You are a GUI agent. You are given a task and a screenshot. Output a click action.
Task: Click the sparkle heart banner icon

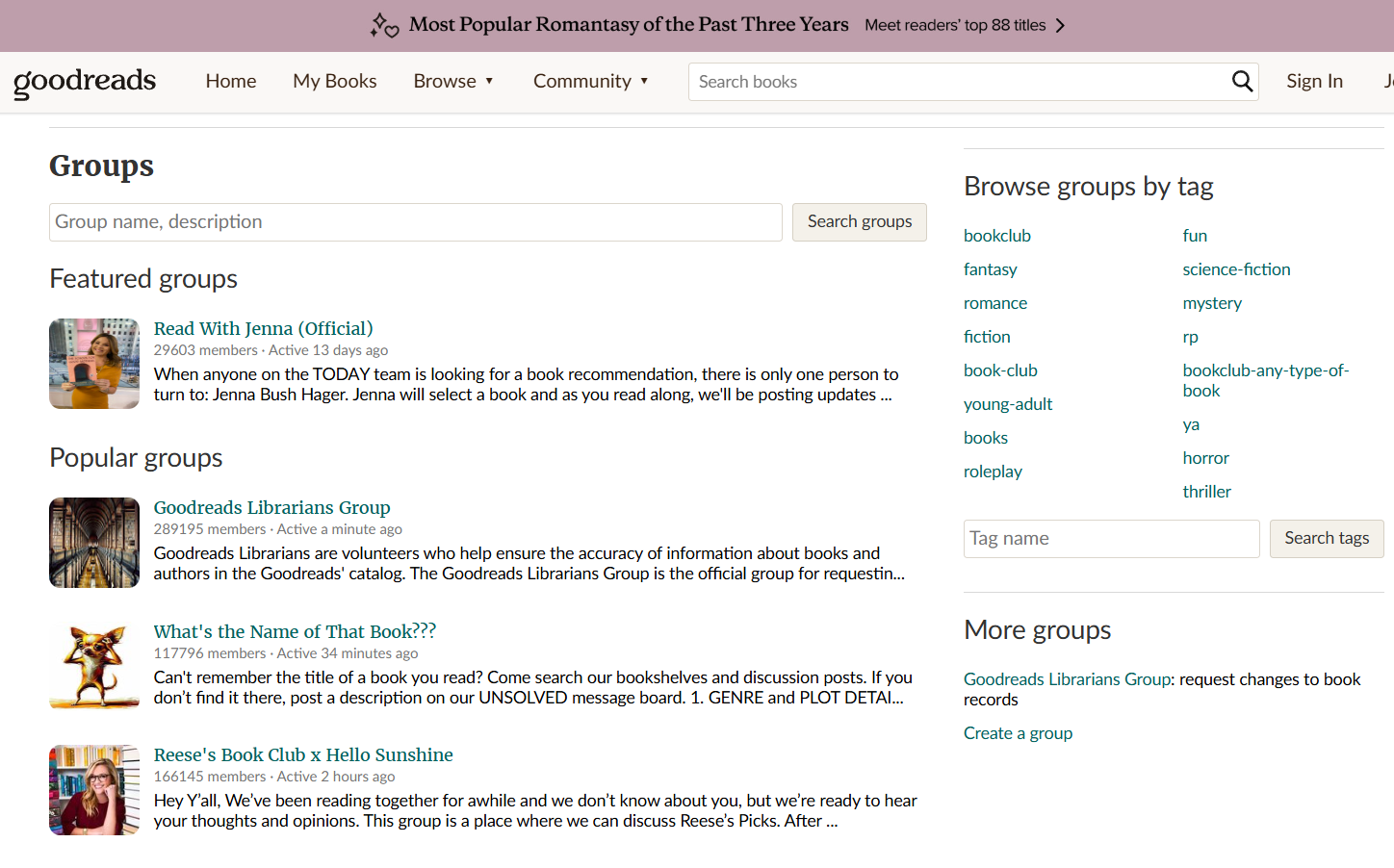[384, 25]
